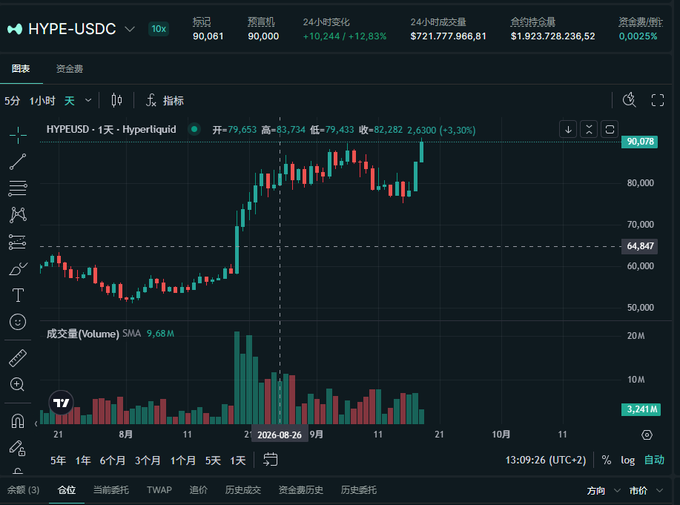This screenshot has height=505, width=680.
Task: Open the 历史成交 tab
Action: pyautogui.click(x=243, y=490)
